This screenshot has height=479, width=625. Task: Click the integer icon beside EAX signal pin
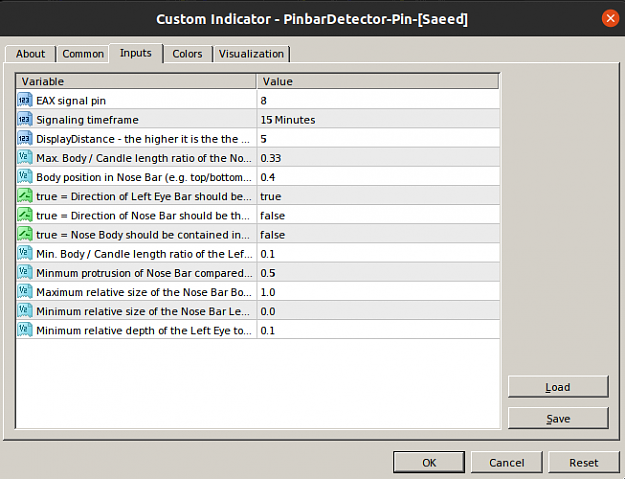click(x=24, y=100)
